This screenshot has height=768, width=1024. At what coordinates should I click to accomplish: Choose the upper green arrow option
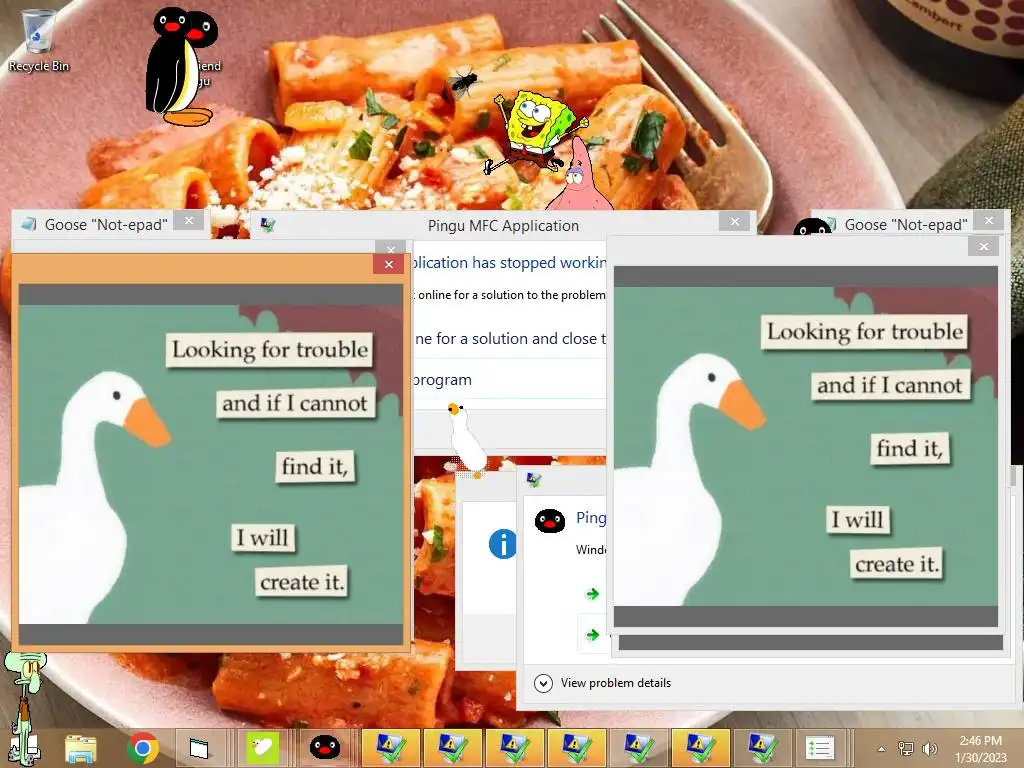[x=592, y=594]
